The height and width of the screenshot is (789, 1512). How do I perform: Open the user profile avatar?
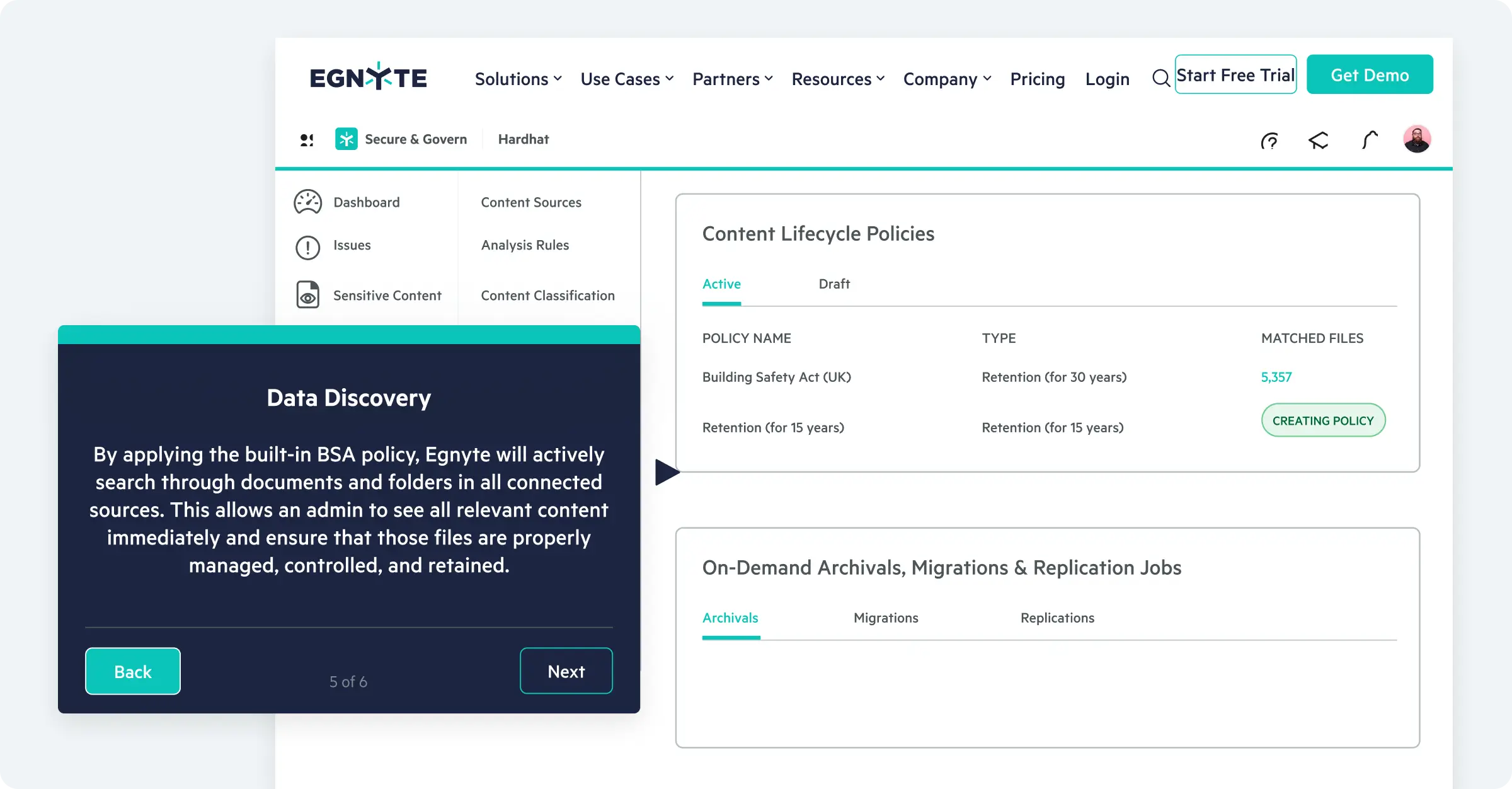click(1417, 139)
